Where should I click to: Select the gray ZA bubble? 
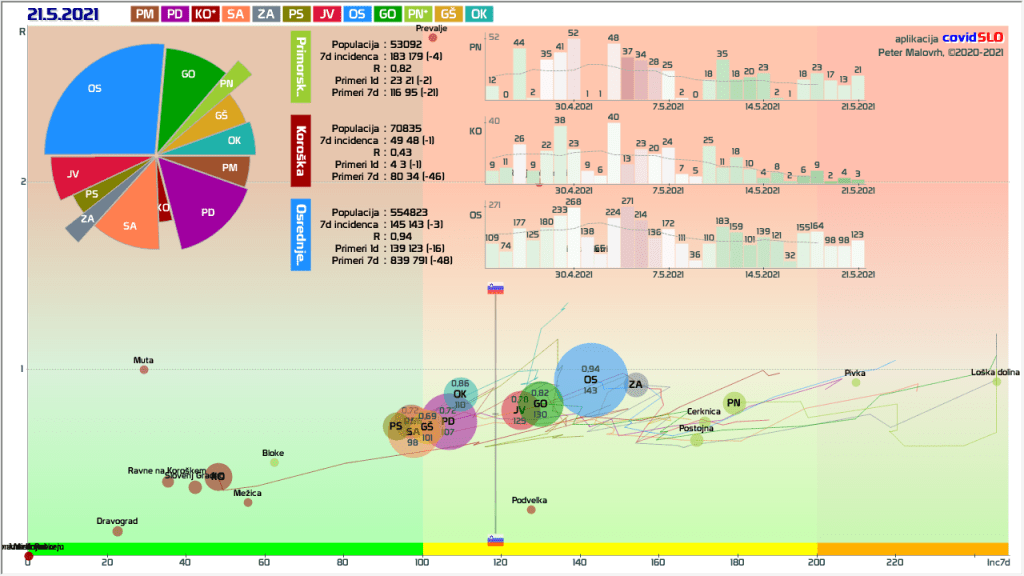636,384
